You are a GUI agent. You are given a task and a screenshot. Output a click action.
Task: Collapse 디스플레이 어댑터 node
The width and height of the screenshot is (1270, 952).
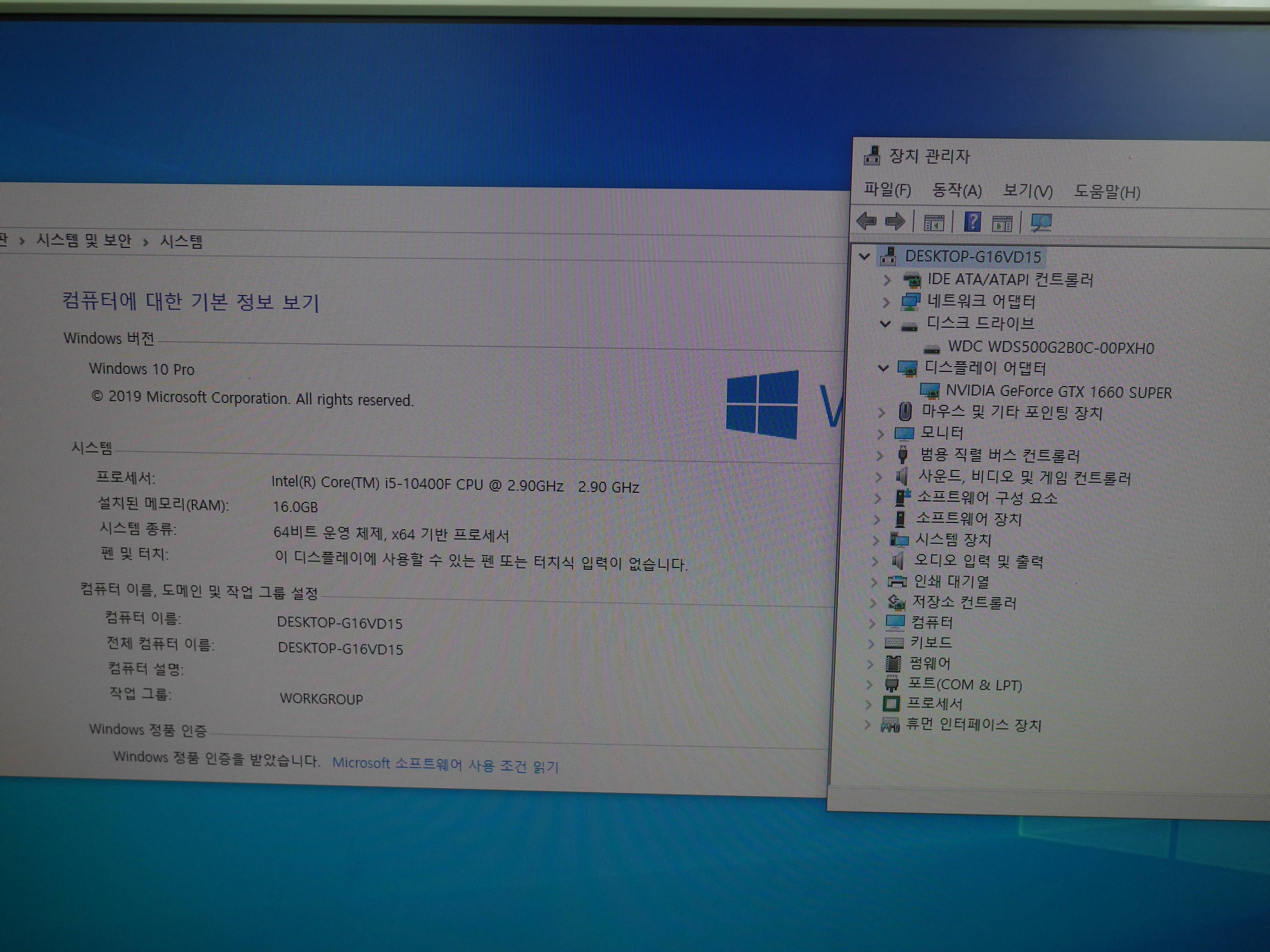pos(883,368)
